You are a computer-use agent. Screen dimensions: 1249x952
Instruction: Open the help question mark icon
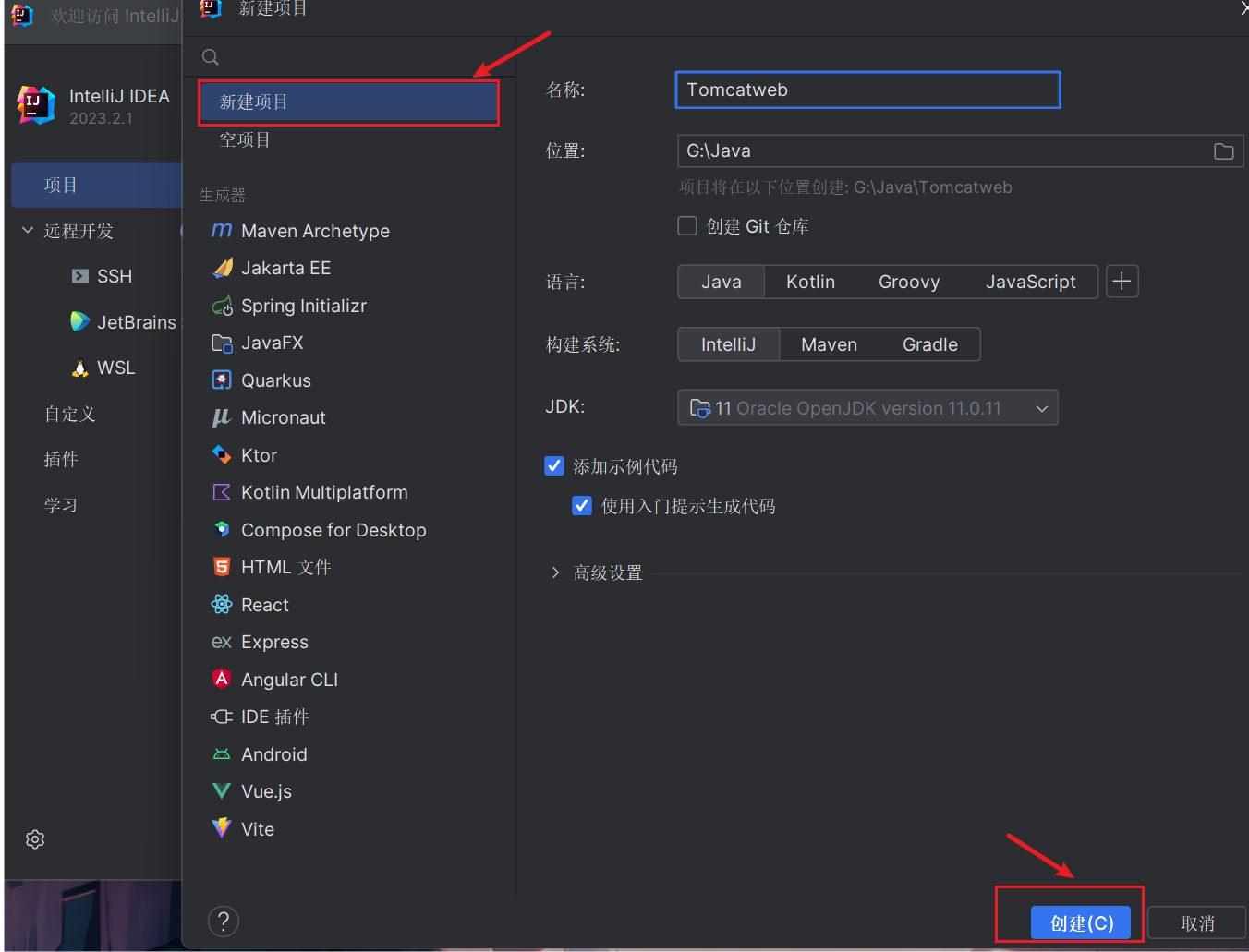(224, 921)
